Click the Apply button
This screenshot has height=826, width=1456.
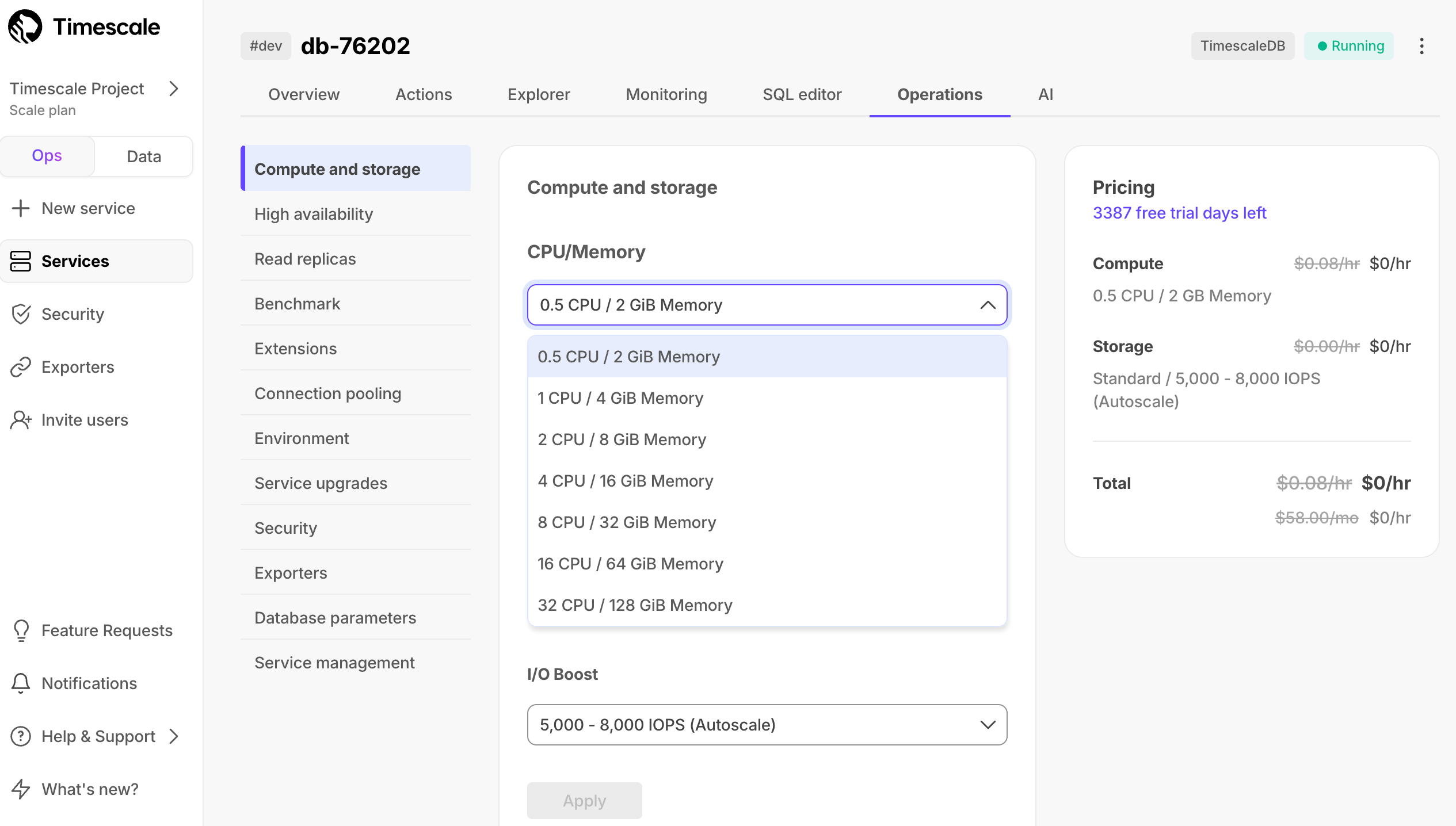584,801
